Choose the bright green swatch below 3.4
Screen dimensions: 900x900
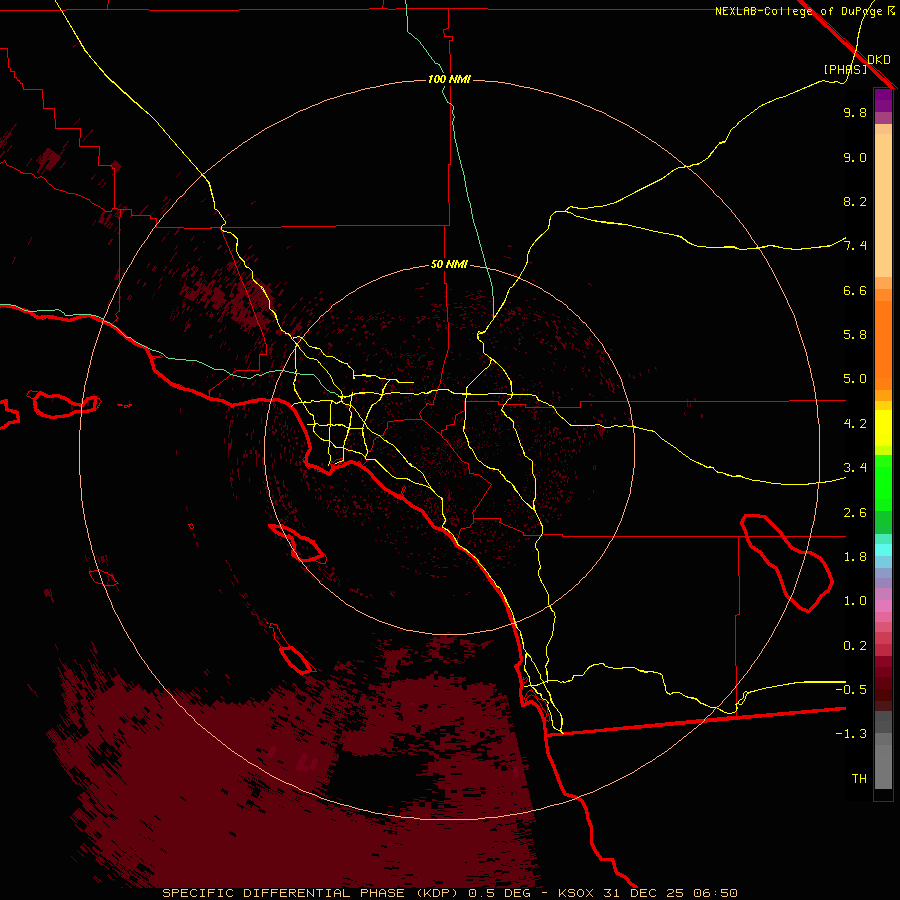tap(883, 482)
